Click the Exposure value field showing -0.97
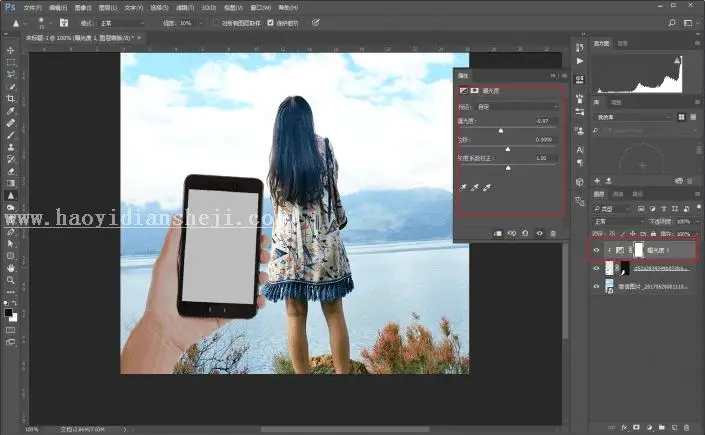This screenshot has height=435, width=705. [545, 121]
